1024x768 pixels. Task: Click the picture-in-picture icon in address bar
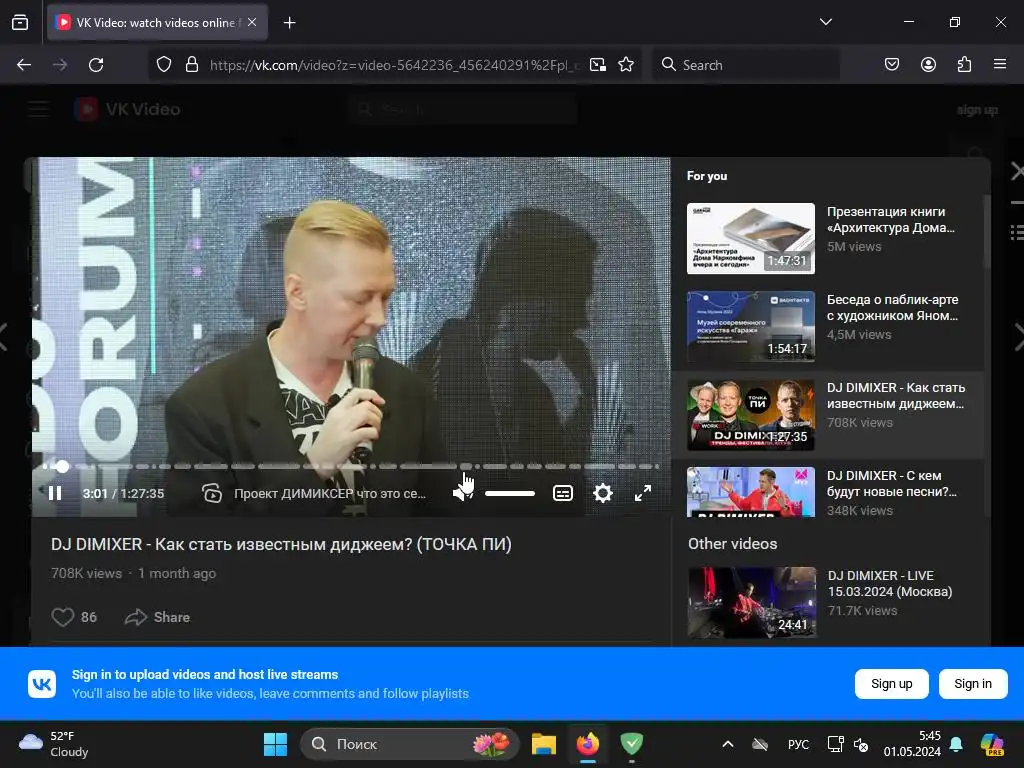(598, 65)
